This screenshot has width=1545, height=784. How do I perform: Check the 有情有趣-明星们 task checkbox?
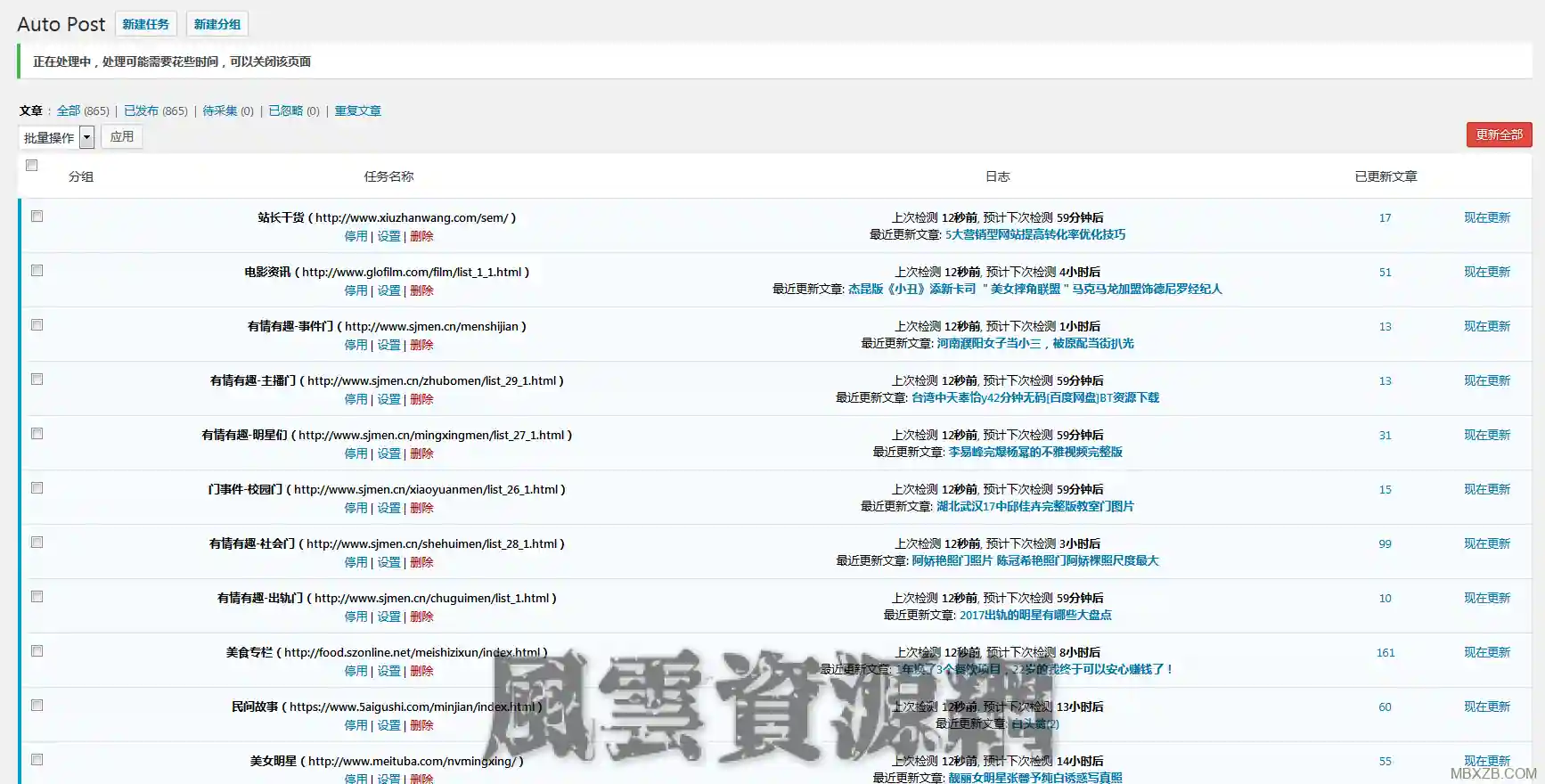click(x=37, y=433)
